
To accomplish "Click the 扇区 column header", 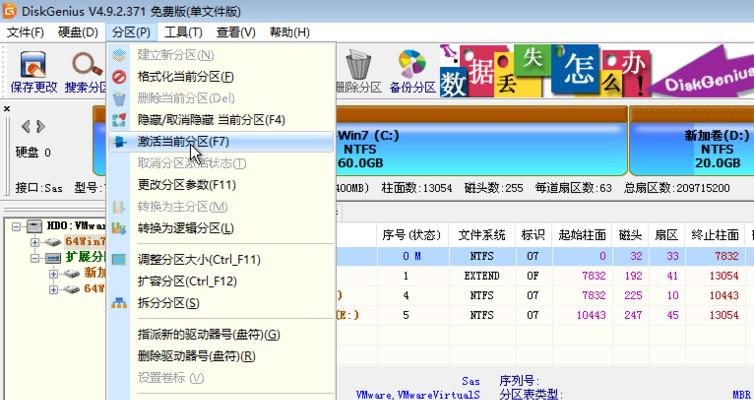I will tap(666, 235).
